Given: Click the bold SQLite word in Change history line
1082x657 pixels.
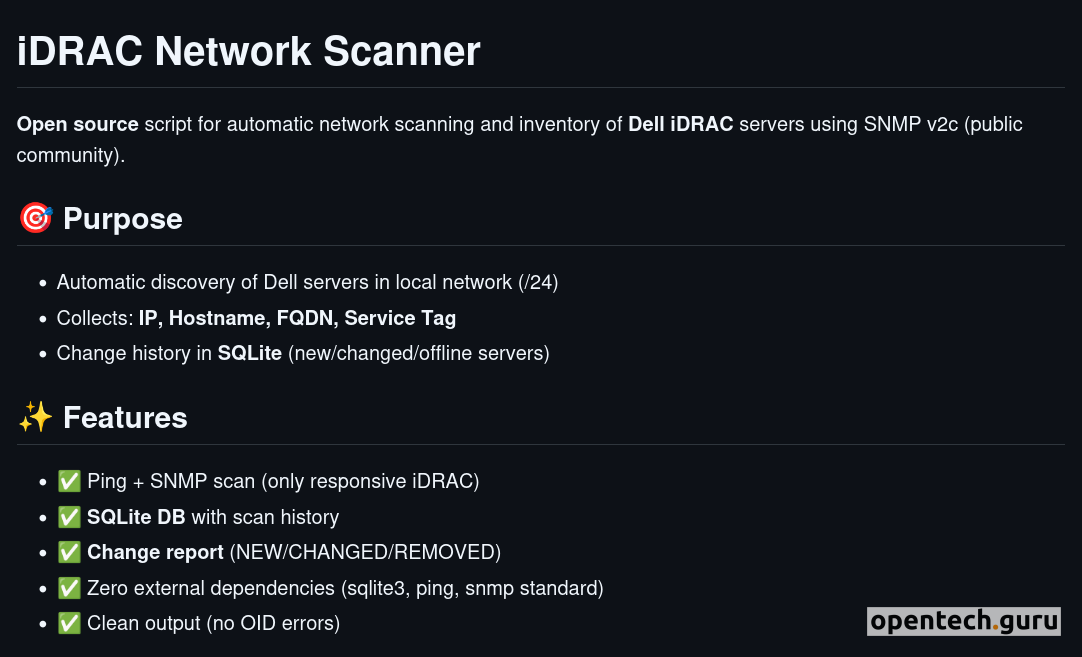Looking at the screenshot, I should (x=250, y=353).
